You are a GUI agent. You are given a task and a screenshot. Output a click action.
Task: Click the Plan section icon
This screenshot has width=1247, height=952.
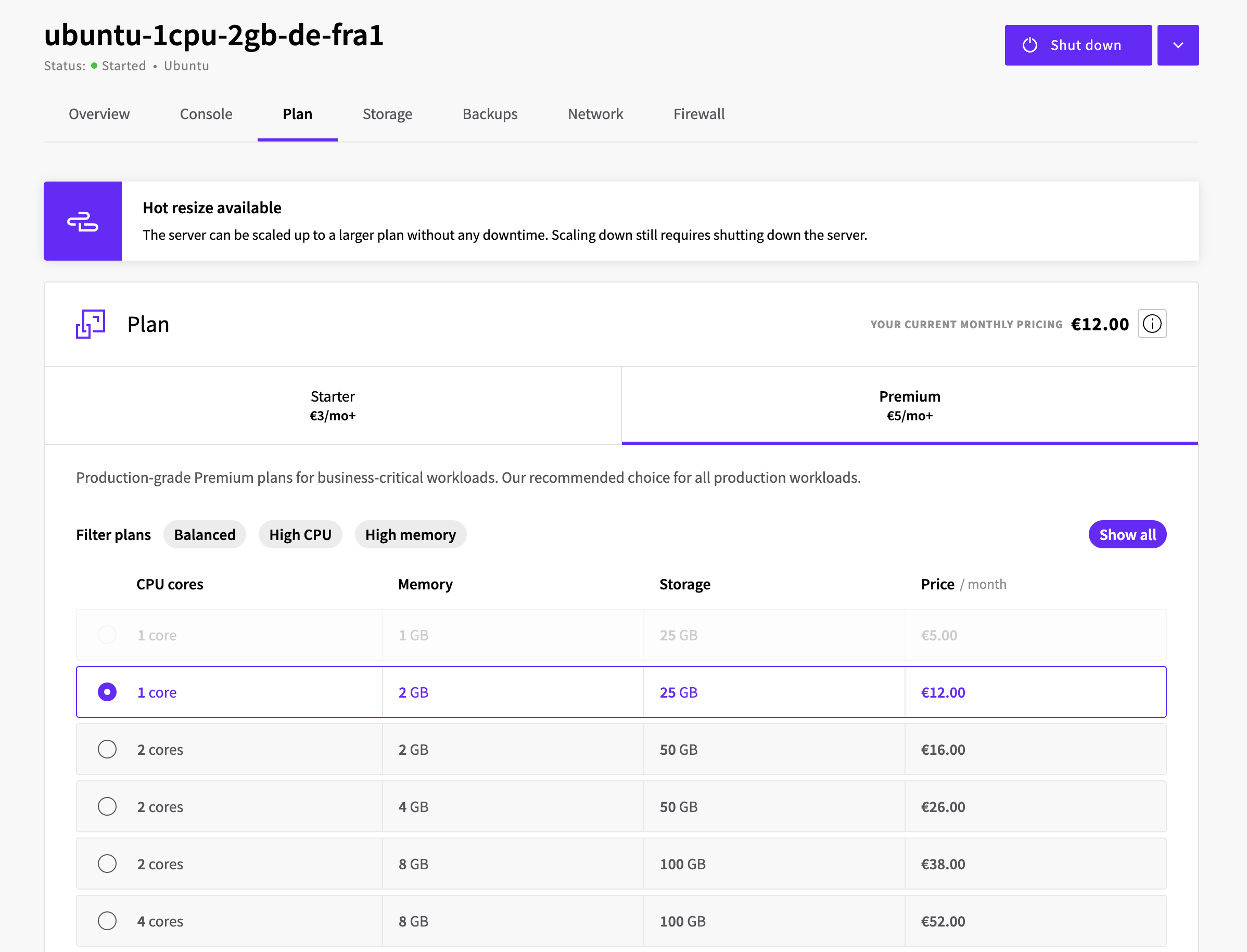[91, 324]
